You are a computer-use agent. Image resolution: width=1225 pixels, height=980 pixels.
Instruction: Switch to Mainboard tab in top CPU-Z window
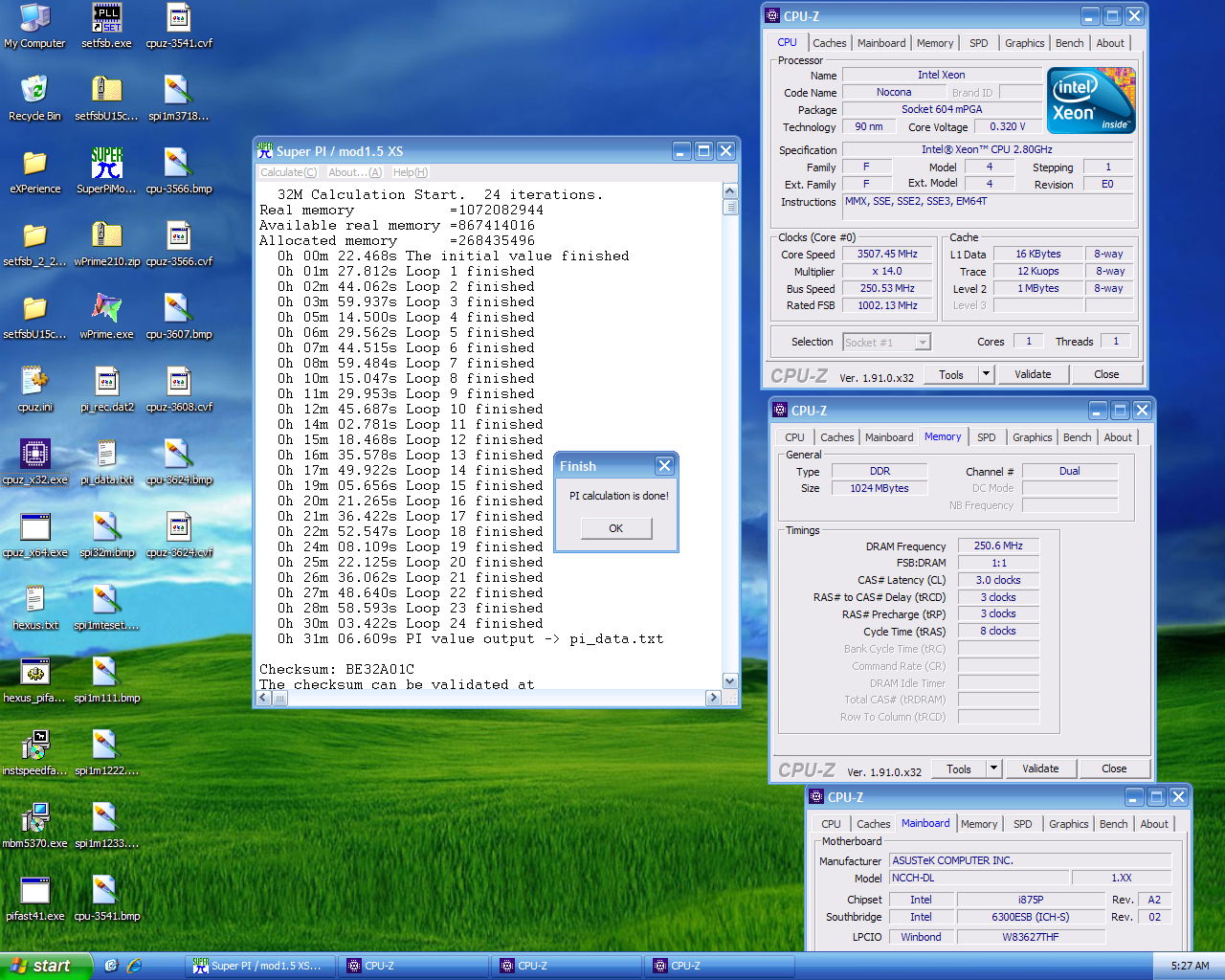click(x=881, y=43)
